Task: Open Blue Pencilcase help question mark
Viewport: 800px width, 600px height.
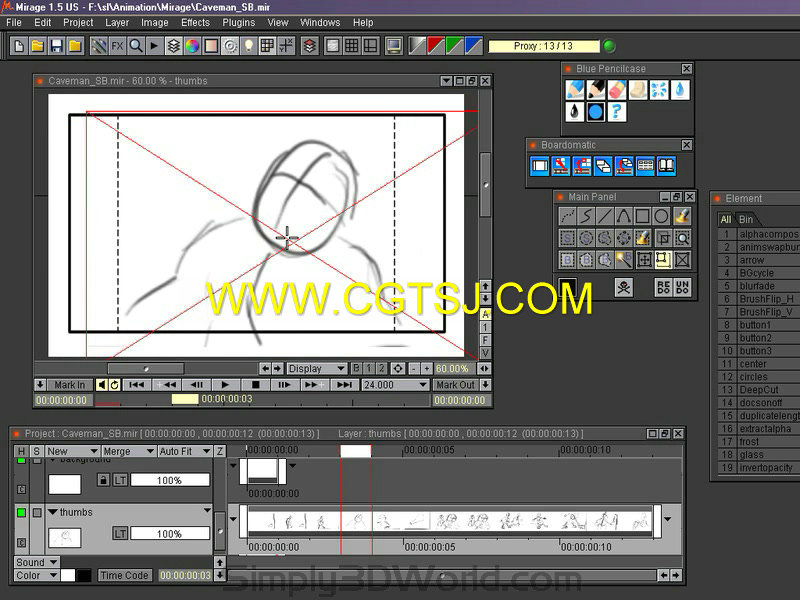Action: click(617, 112)
